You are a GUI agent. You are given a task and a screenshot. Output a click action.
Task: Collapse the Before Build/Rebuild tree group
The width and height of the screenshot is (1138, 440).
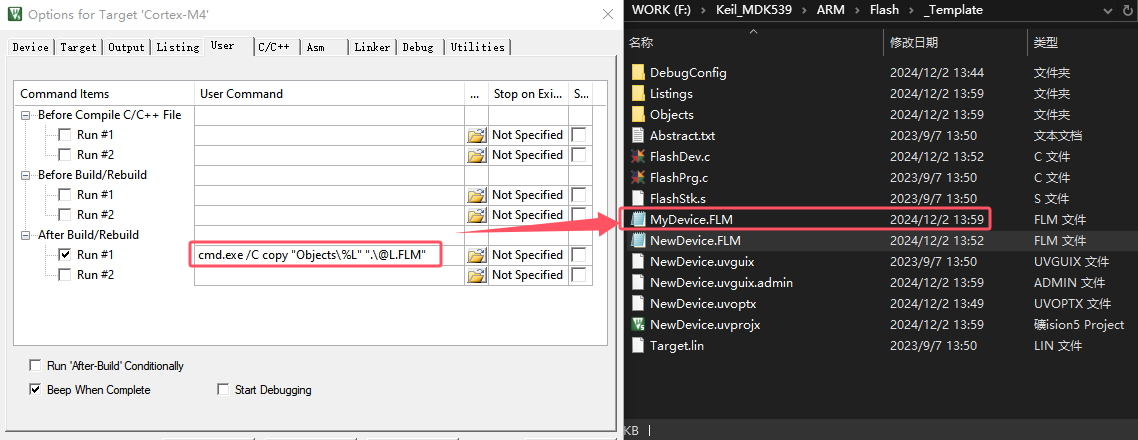26,175
